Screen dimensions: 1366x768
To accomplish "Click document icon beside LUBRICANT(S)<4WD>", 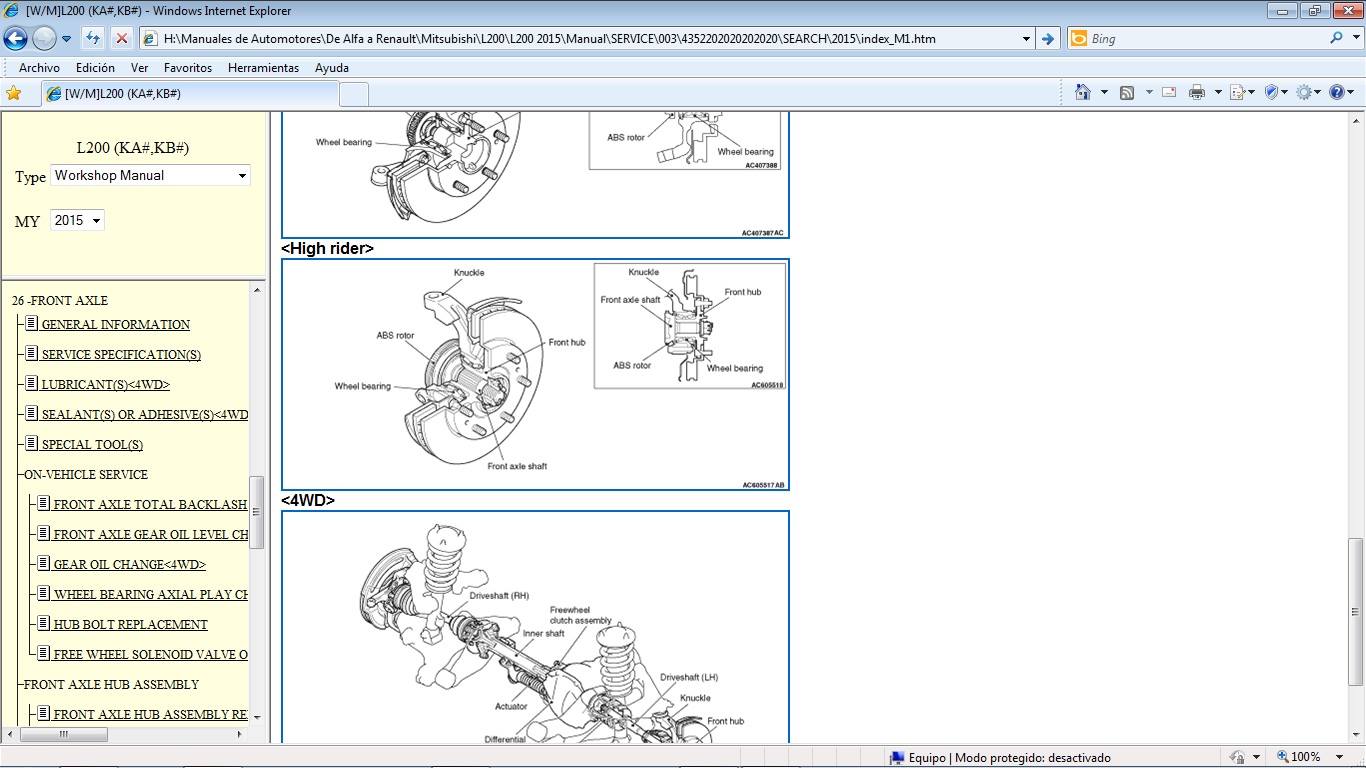I will (31, 383).
